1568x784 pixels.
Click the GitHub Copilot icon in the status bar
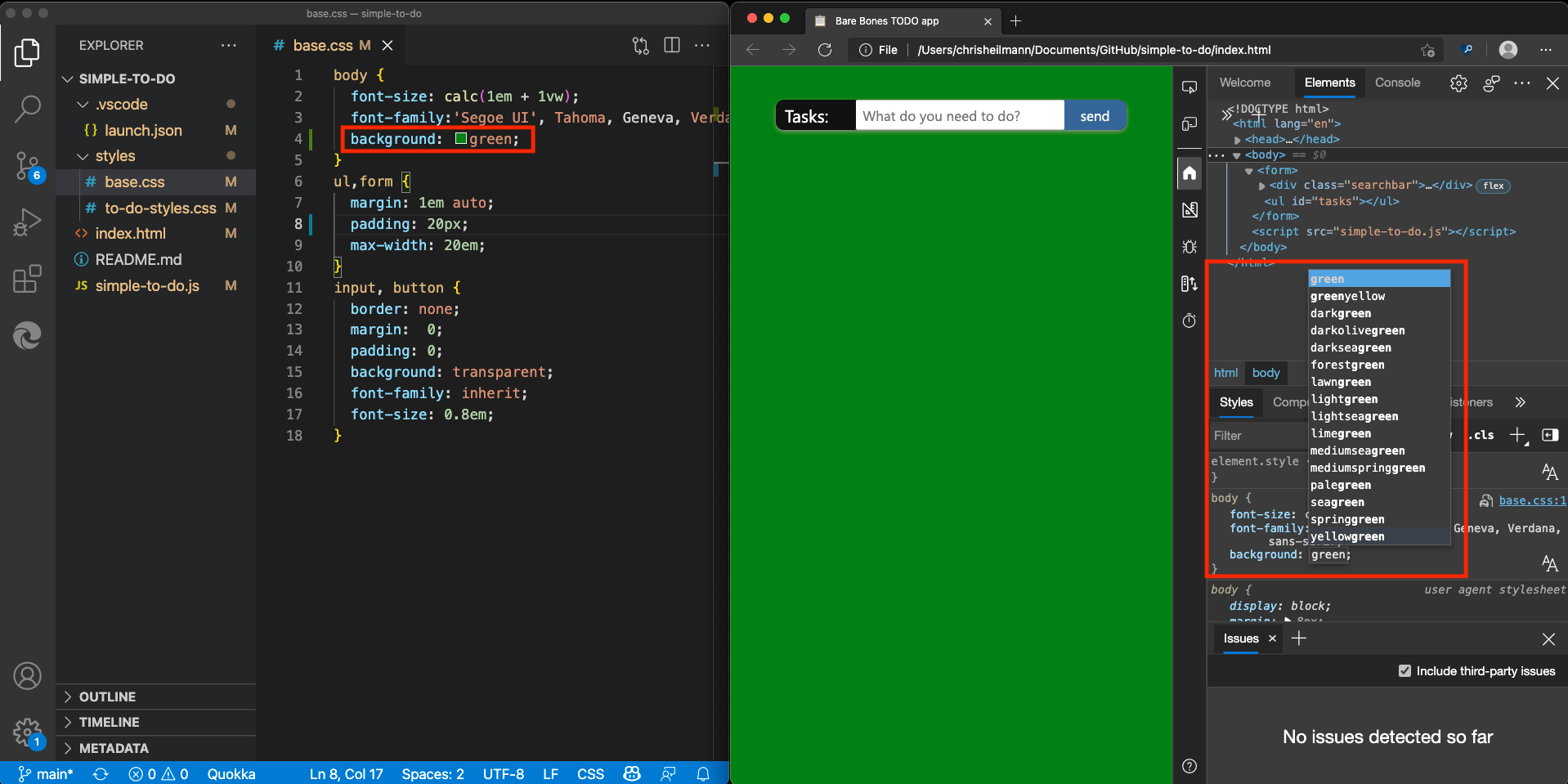click(x=631, y=773)
